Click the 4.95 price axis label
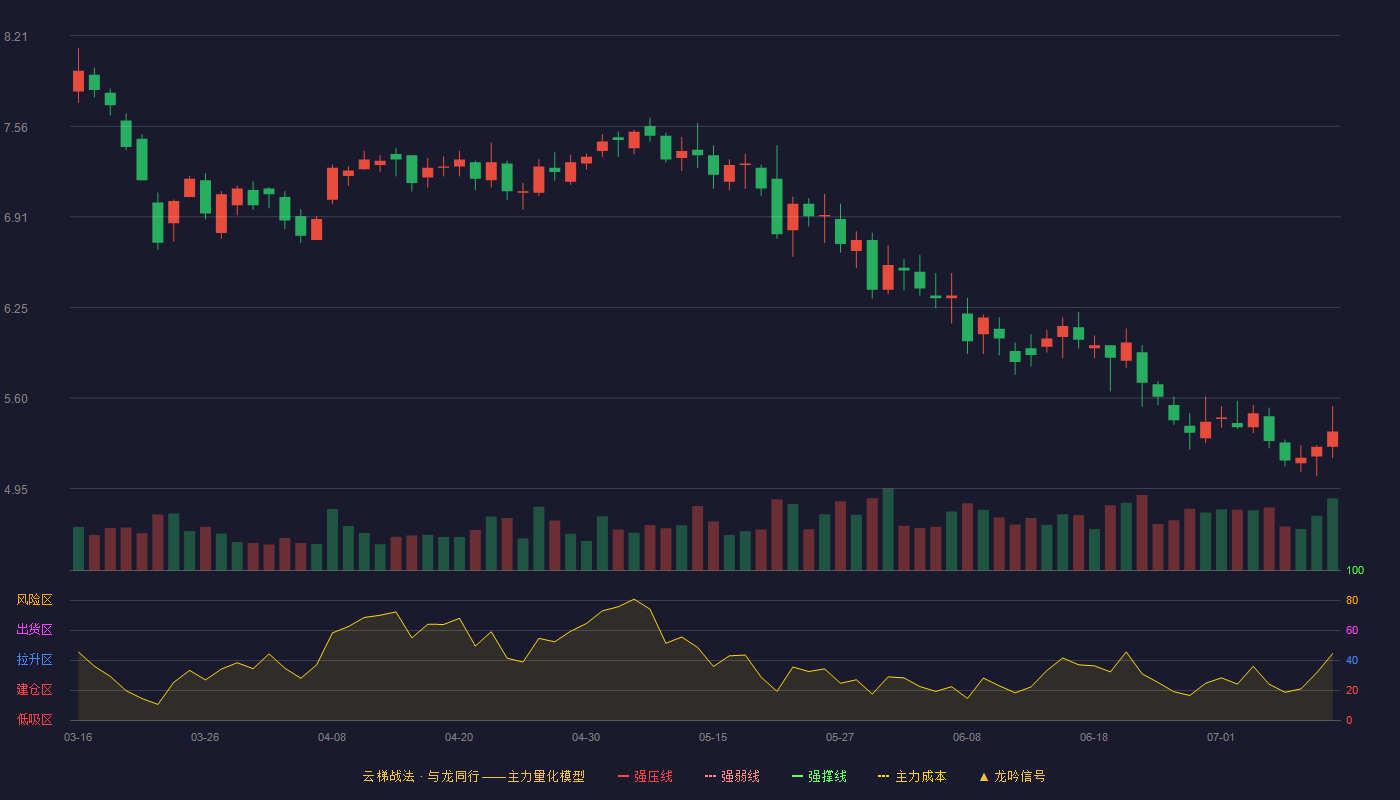Screen dimensions: 1400x800 [x=16, y=490]
